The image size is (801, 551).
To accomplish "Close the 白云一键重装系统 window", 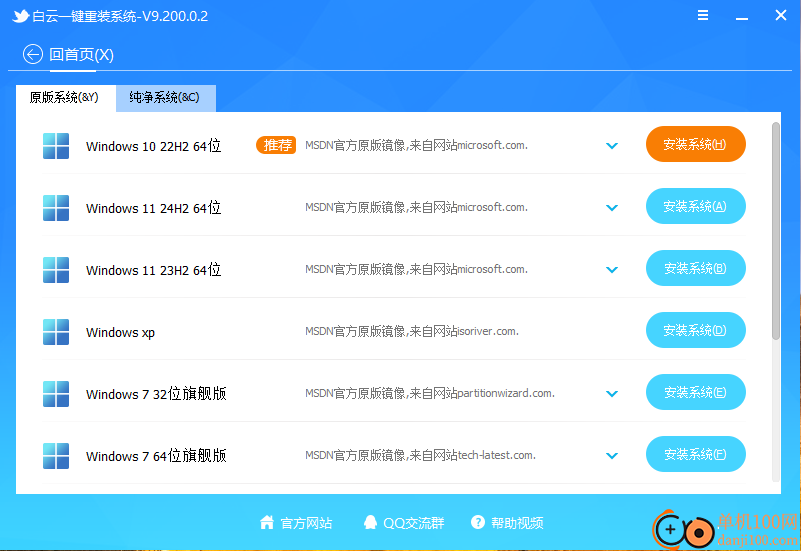I will (781, 15).
